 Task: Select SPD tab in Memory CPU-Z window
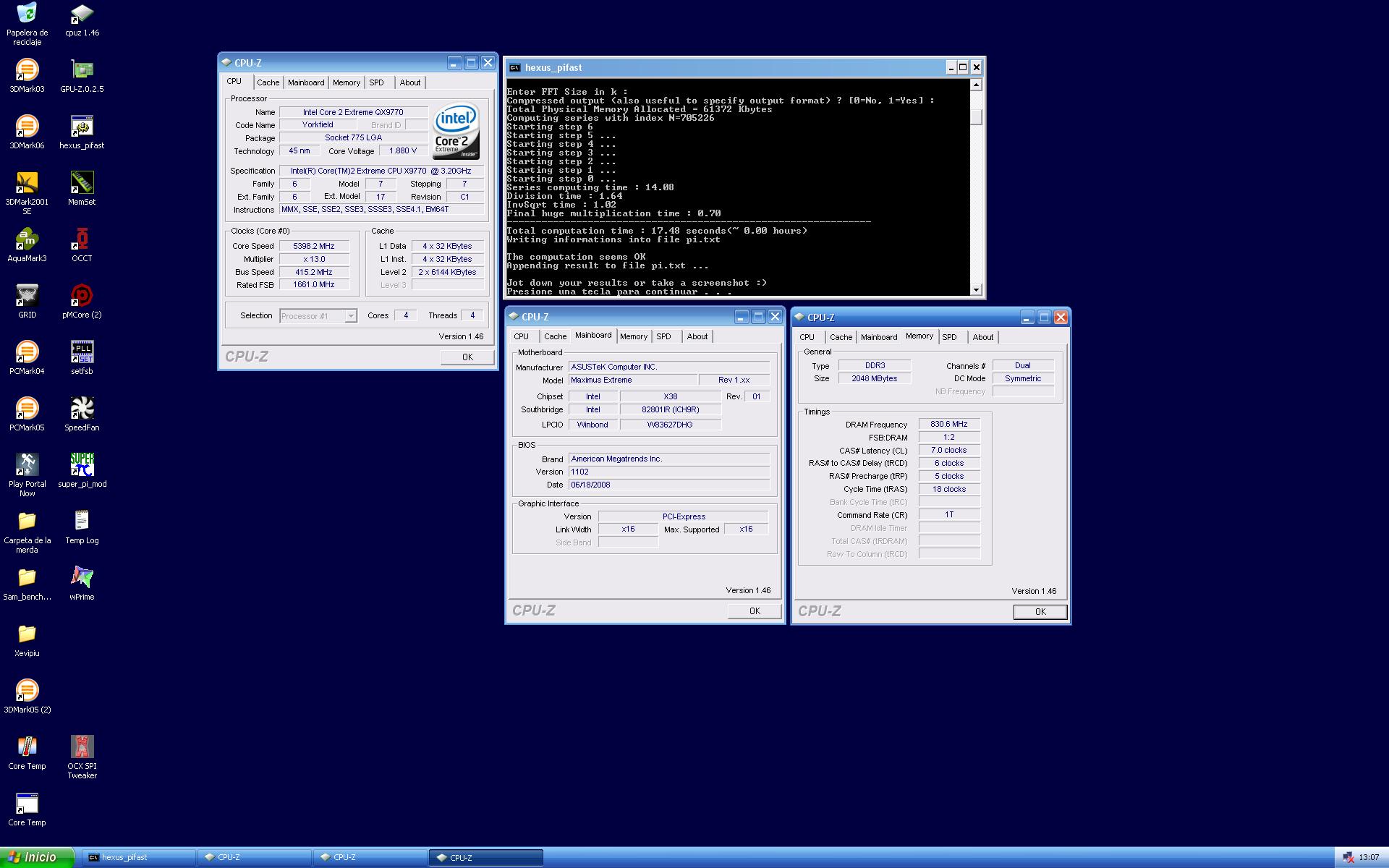pyautogui.click(x=949, y=337)
